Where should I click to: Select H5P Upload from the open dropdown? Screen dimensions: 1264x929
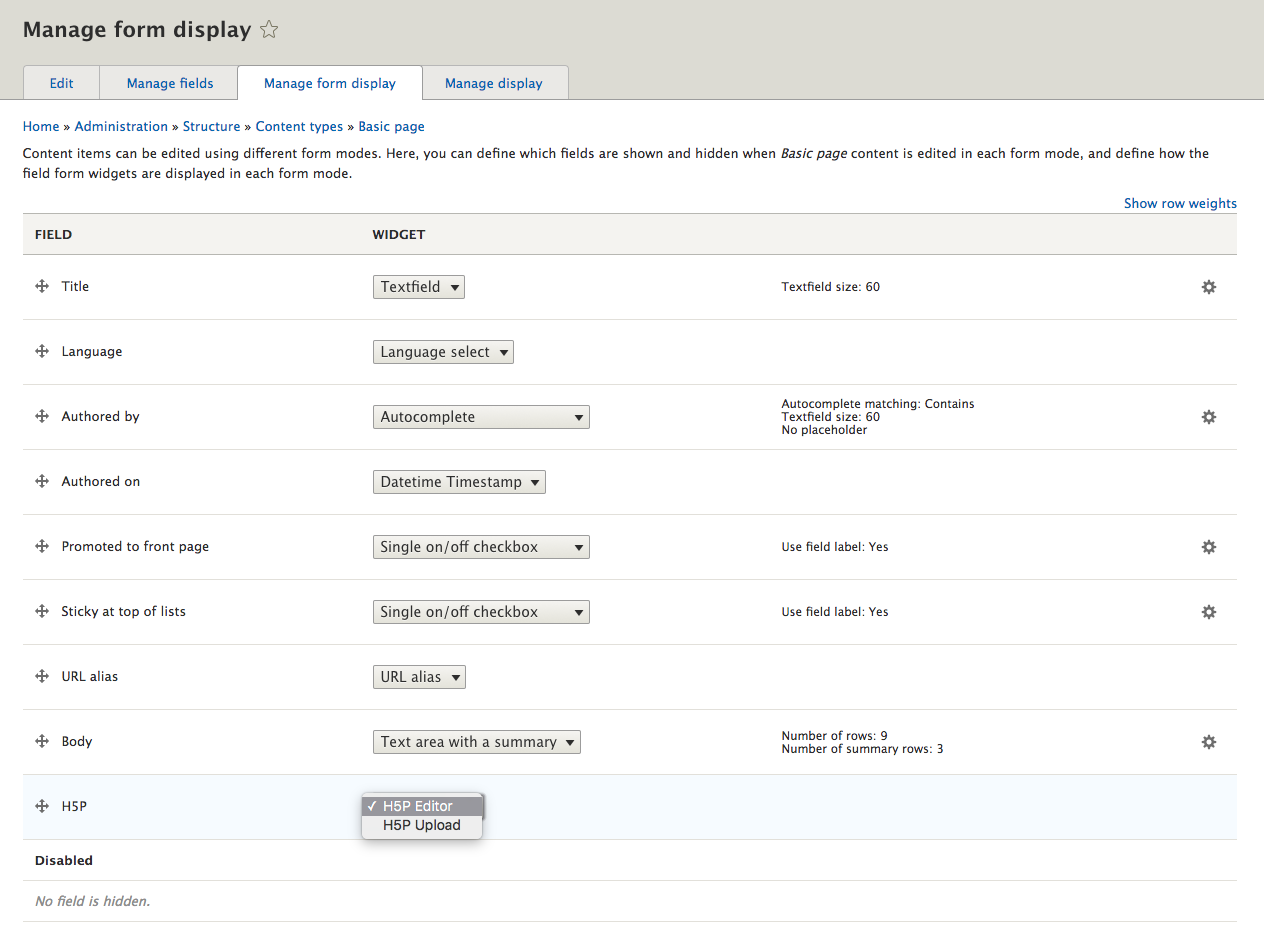tap(420, 825)
